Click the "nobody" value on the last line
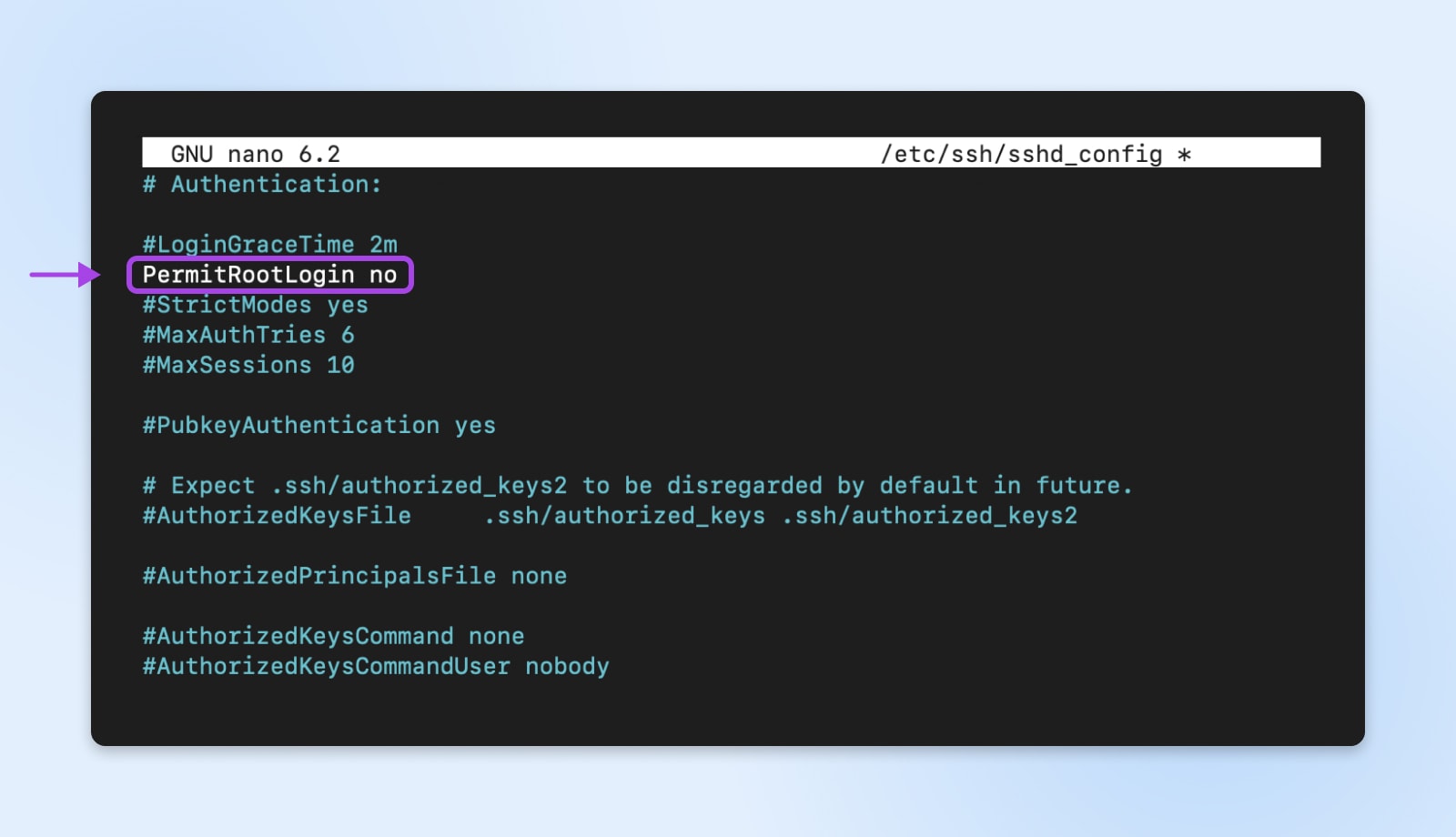The image size is (1456, 837). coord(567,665)
